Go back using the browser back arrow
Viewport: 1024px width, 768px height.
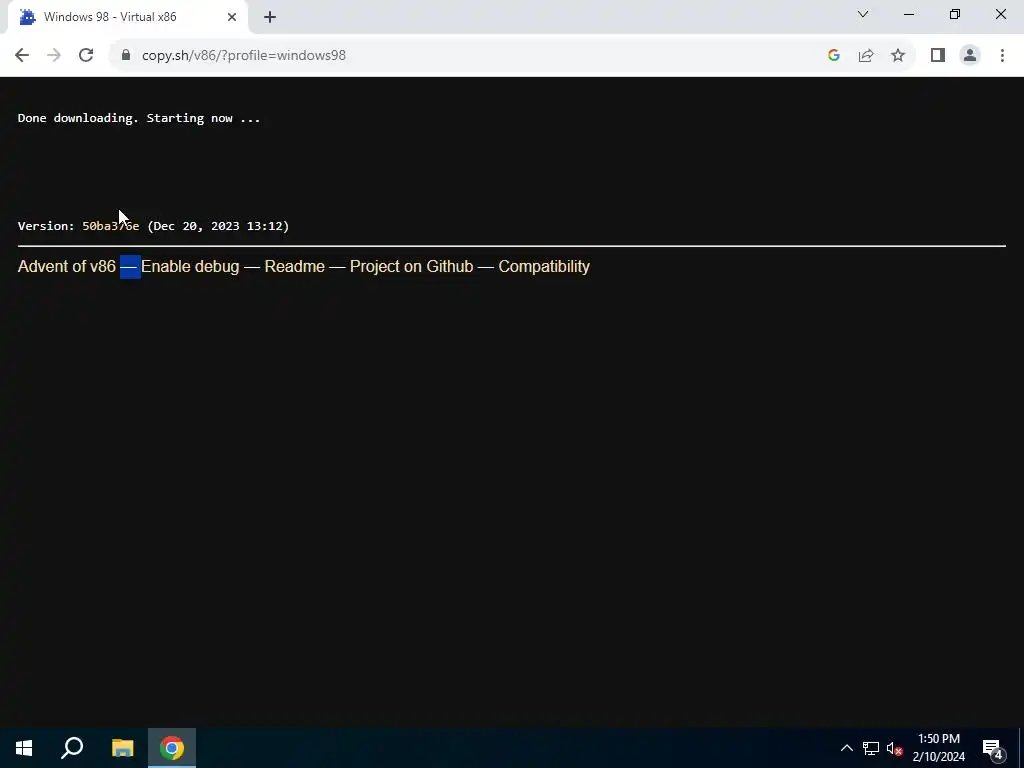click(22, 56)
